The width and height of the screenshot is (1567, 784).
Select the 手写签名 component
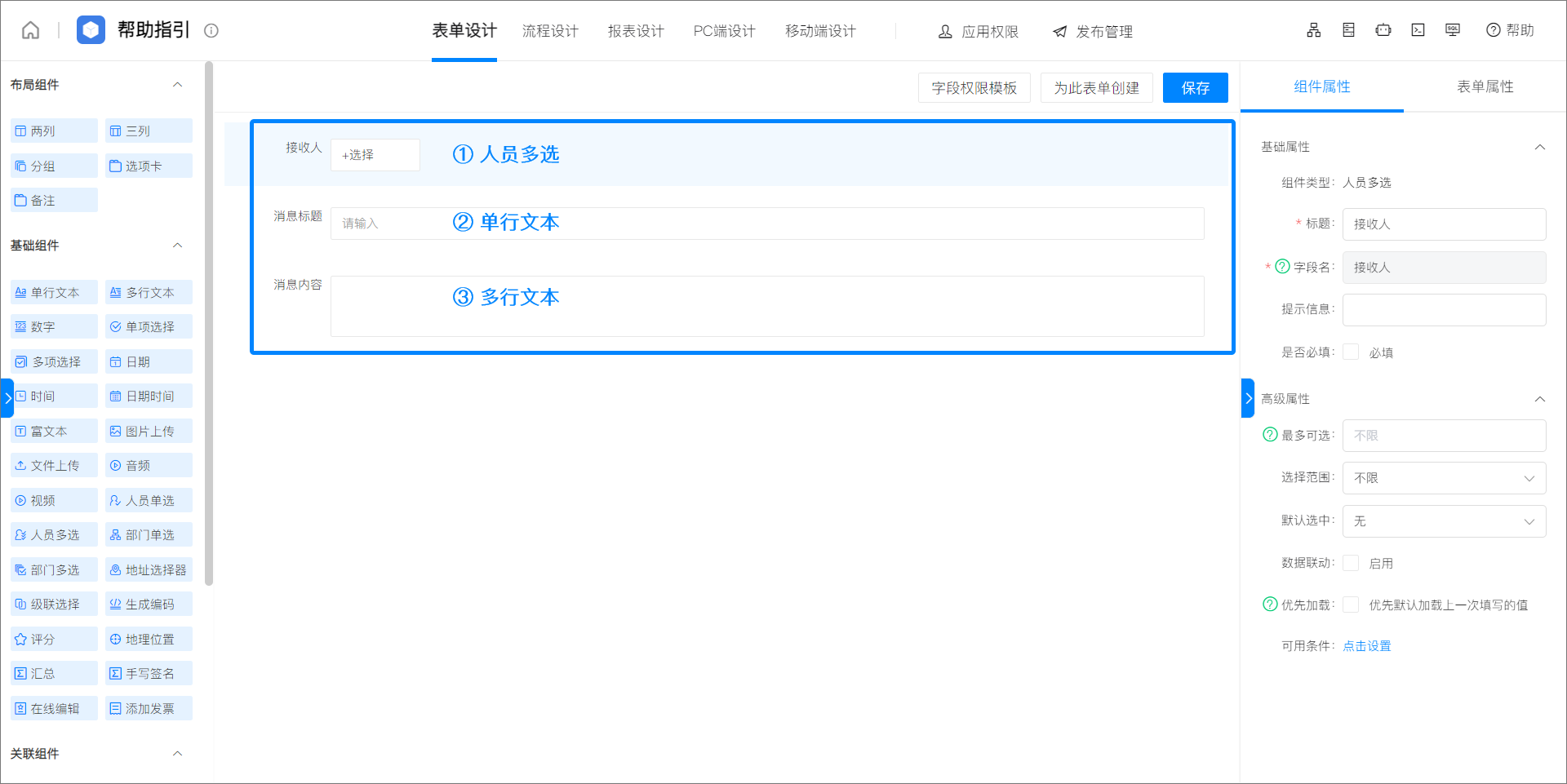149,673
